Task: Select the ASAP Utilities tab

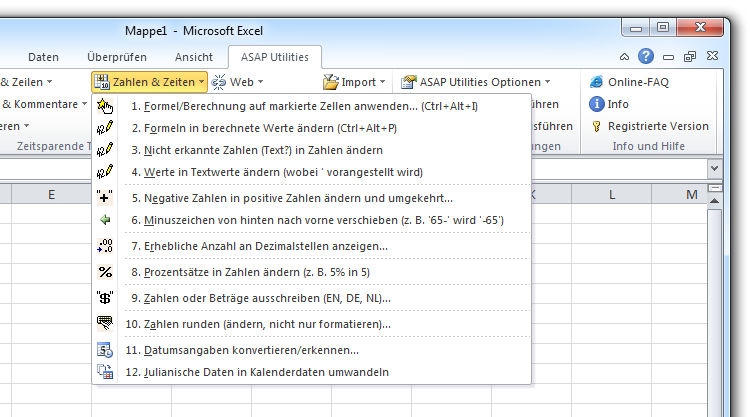Action: click(275, 57)
